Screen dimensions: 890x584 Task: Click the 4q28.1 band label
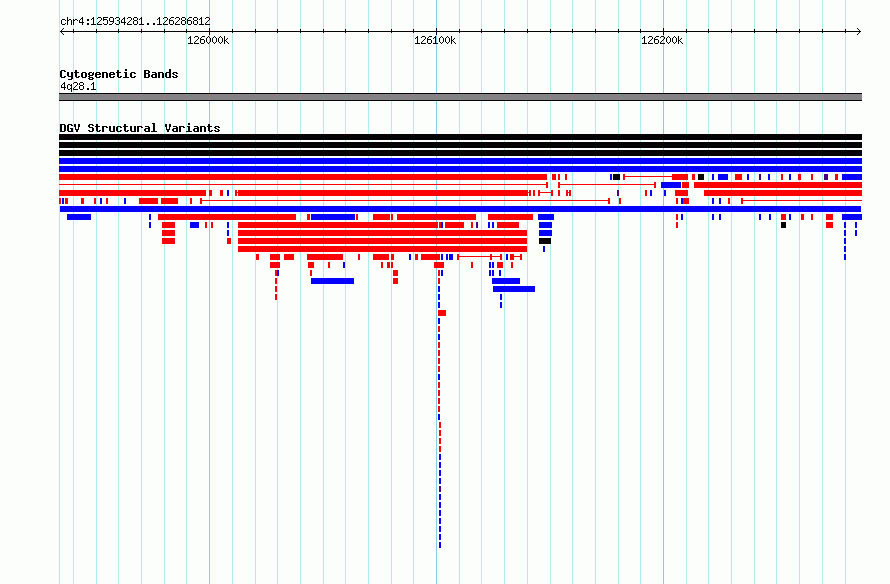[78, 87]
